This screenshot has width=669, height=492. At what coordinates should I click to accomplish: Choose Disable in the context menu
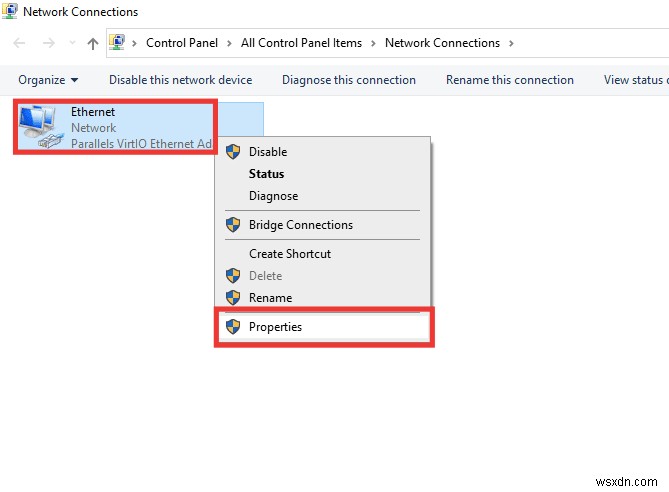(268, 152)
